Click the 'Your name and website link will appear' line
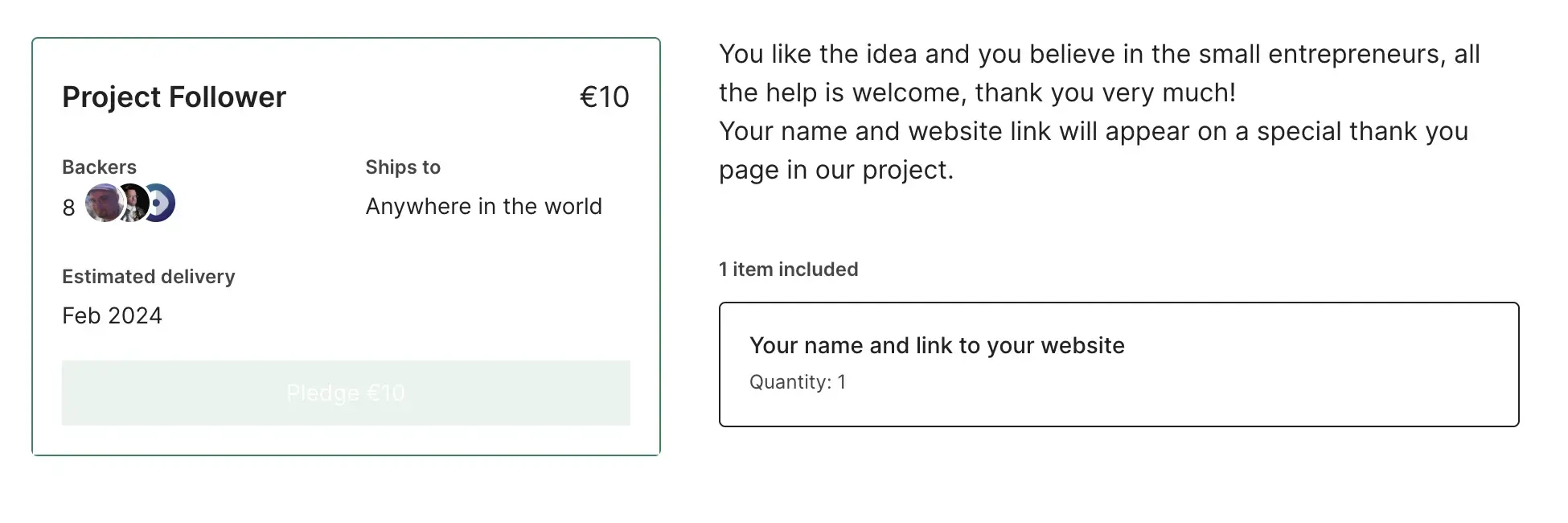Image resolution: width=1568 pixels, height=523 pixels. [x=1093, y=132]
